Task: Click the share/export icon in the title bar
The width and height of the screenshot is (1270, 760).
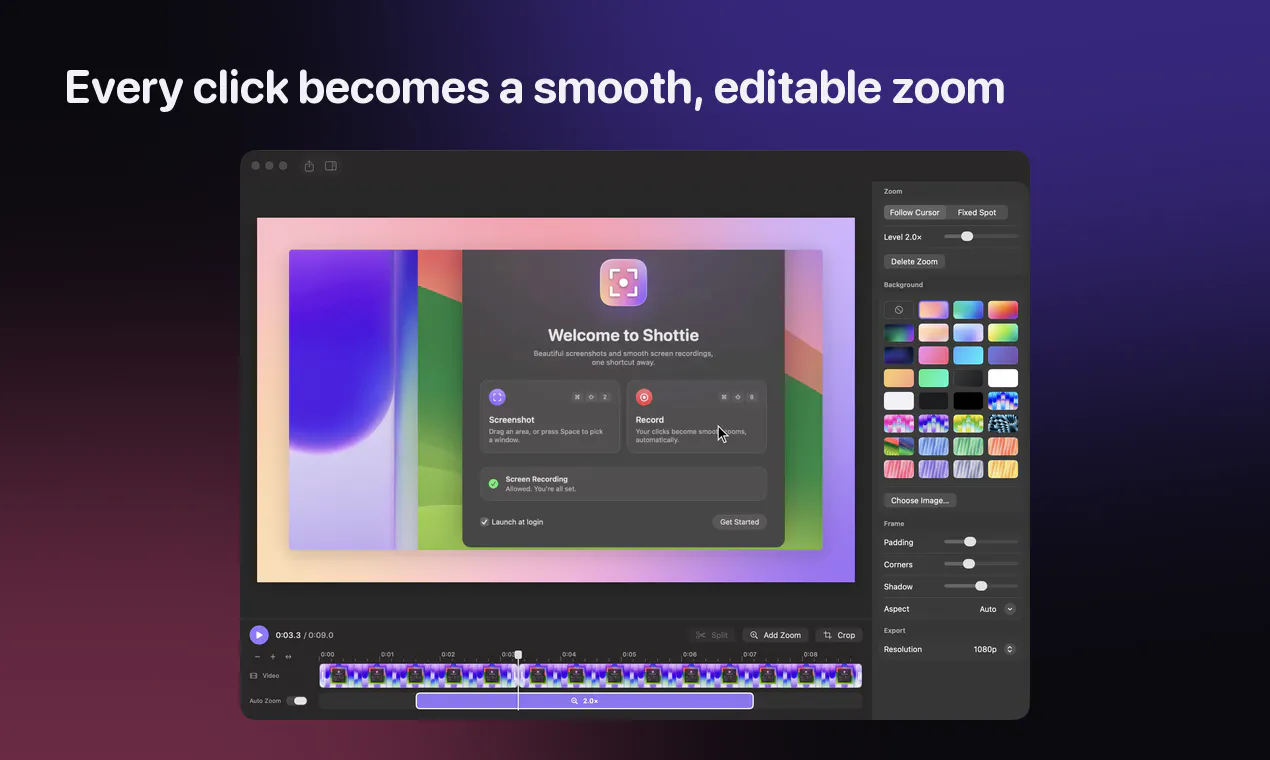Action: pyautogui.click(x=310, y=166)
